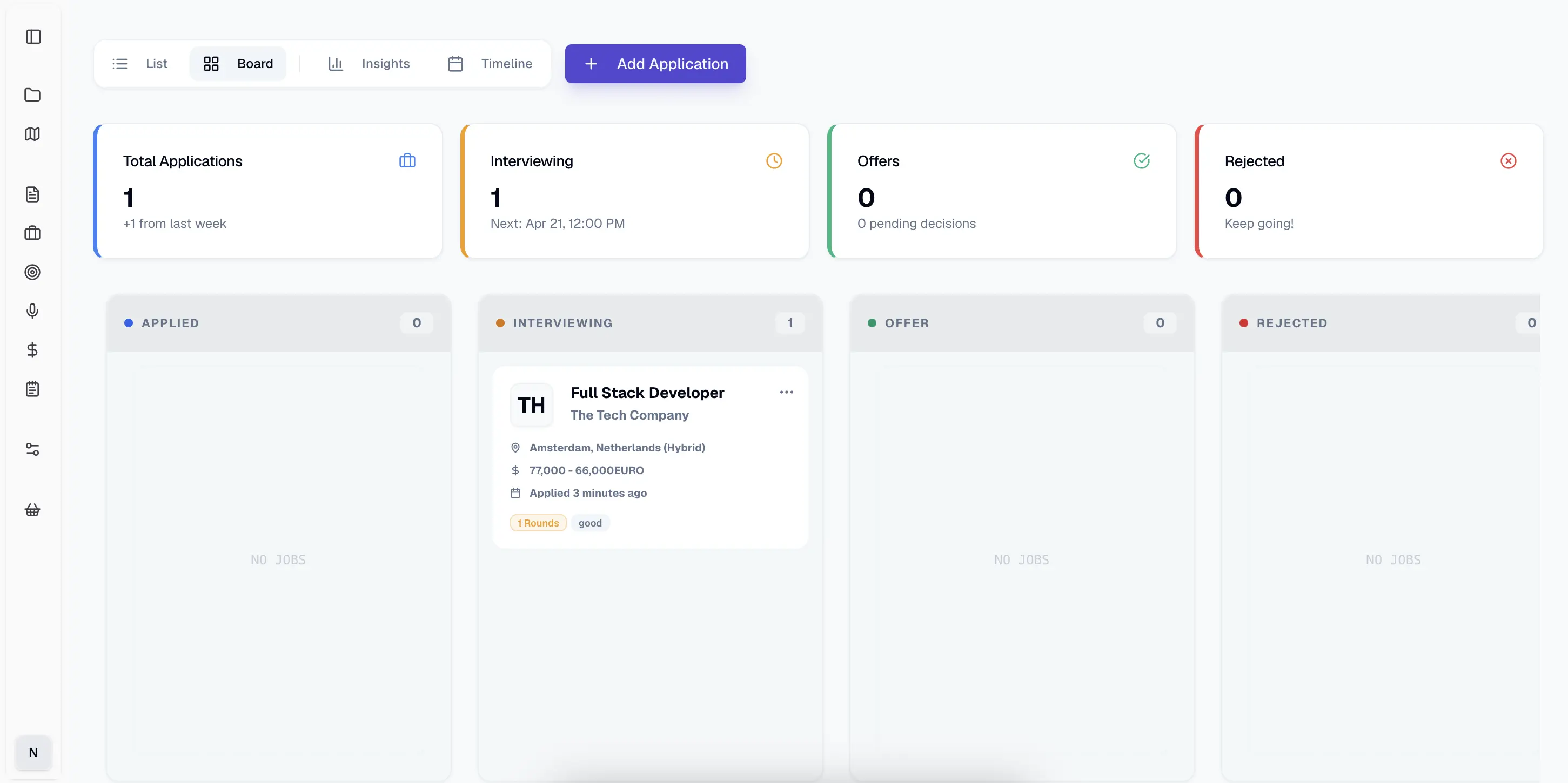Image resolution: width=1568 pixels, height=783 pixels.
Task: Open the document icon in sidebar
Action: 32,195
